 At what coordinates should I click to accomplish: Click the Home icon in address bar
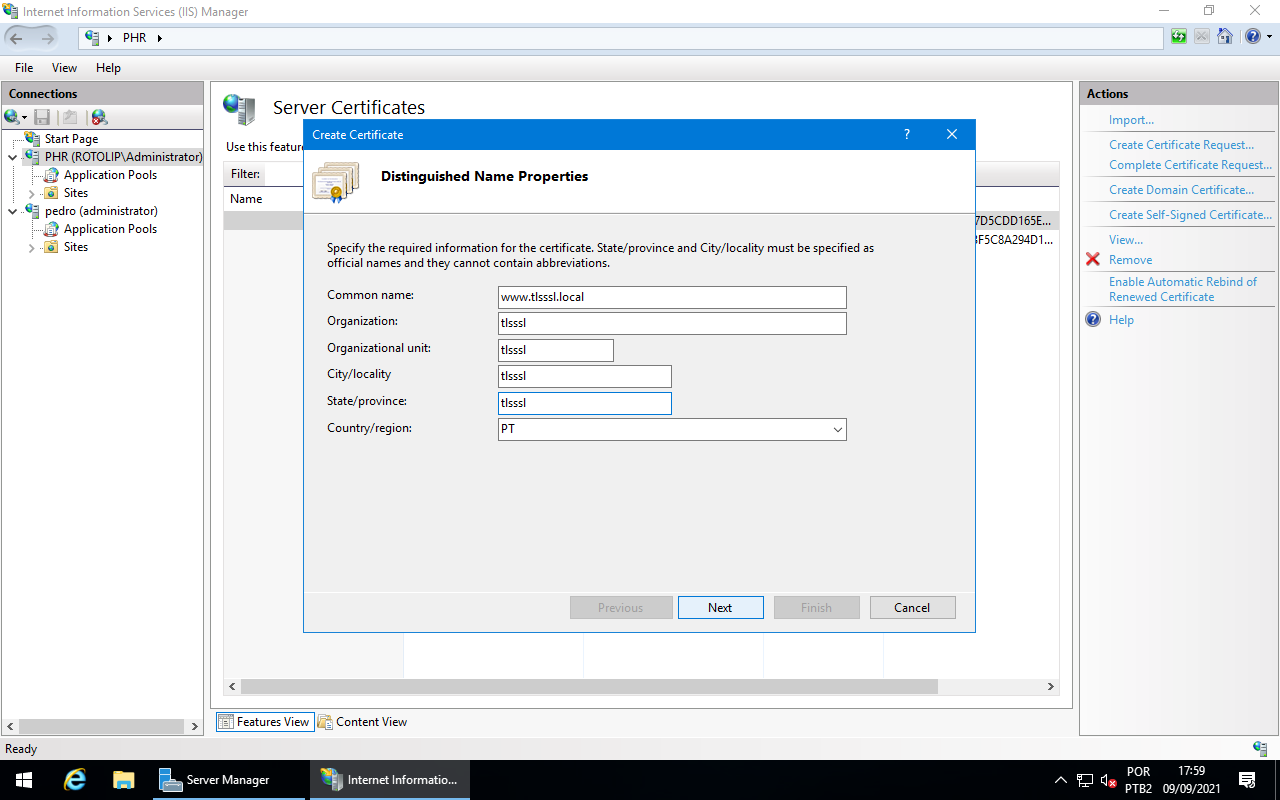(1225, 36)
